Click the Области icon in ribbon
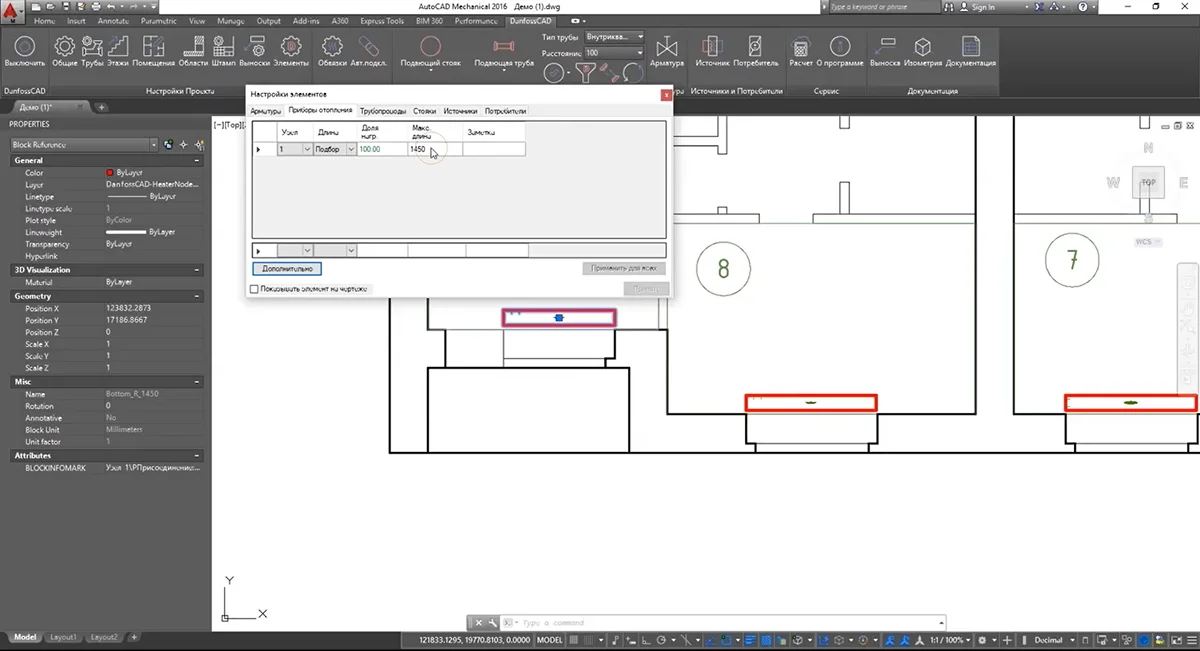This screenshot has height=651, width=1200. (192, 46)
